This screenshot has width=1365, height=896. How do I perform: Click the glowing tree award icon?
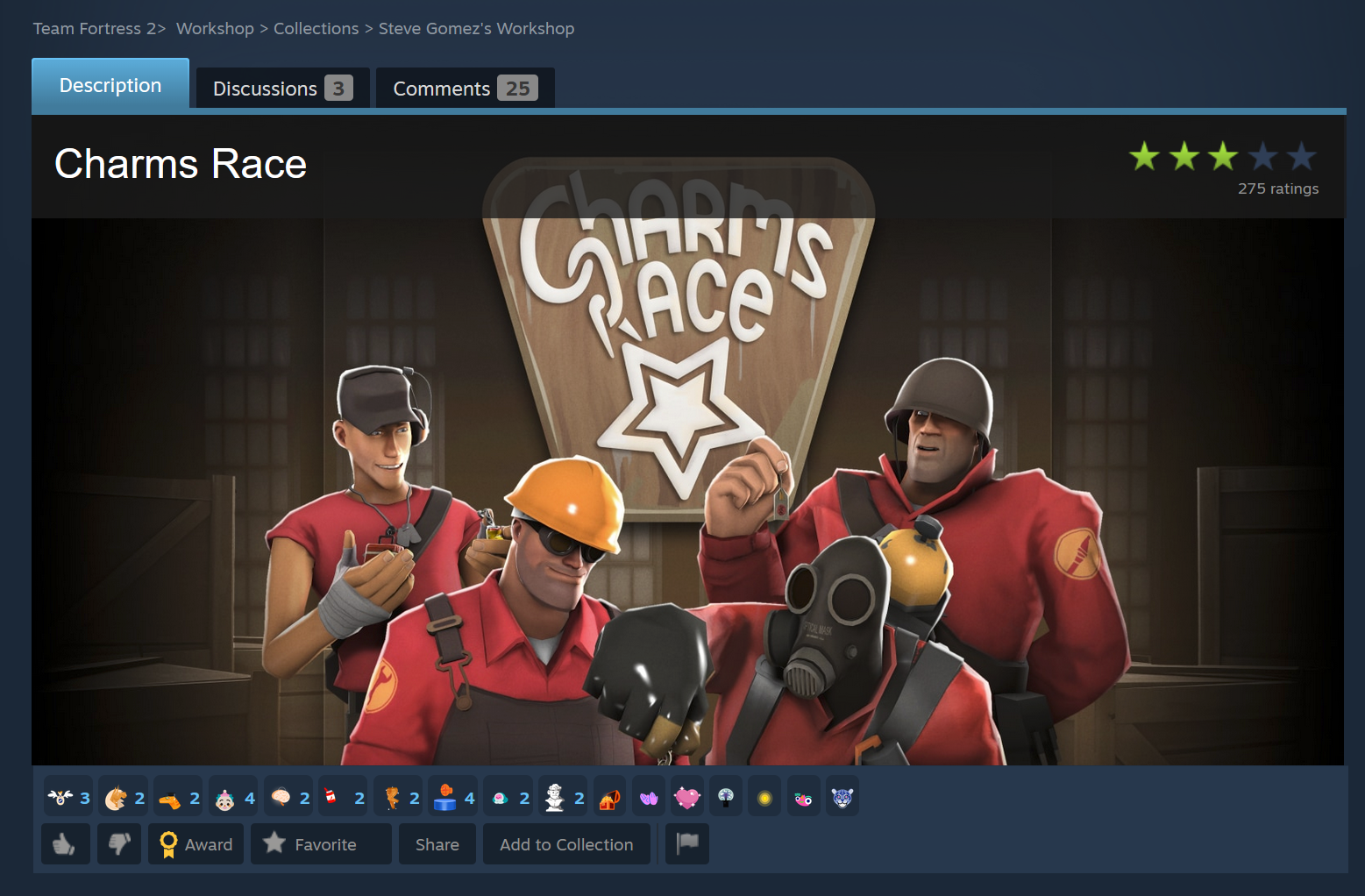click(x=726, y=797)
